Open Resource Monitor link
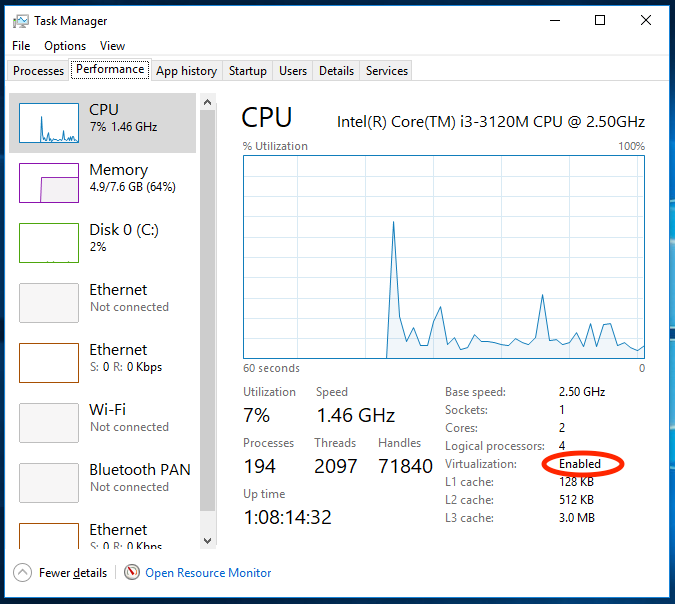The width and height of the screenshot is (675, 604). [208, 573]
